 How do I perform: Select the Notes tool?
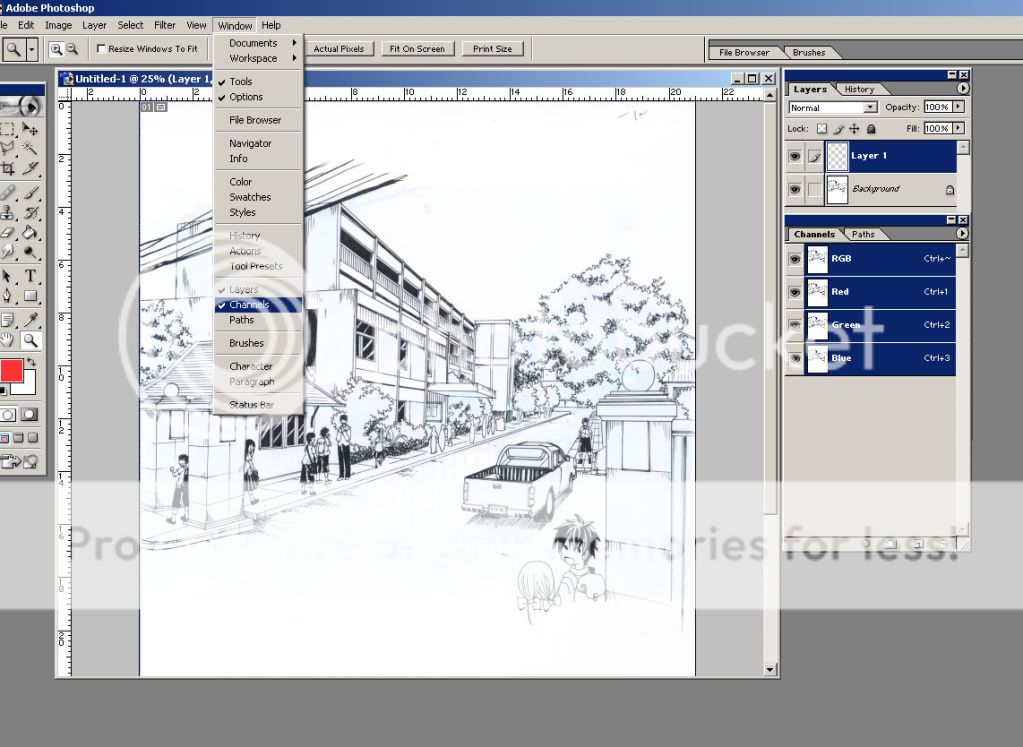click(x=7, y=320)
